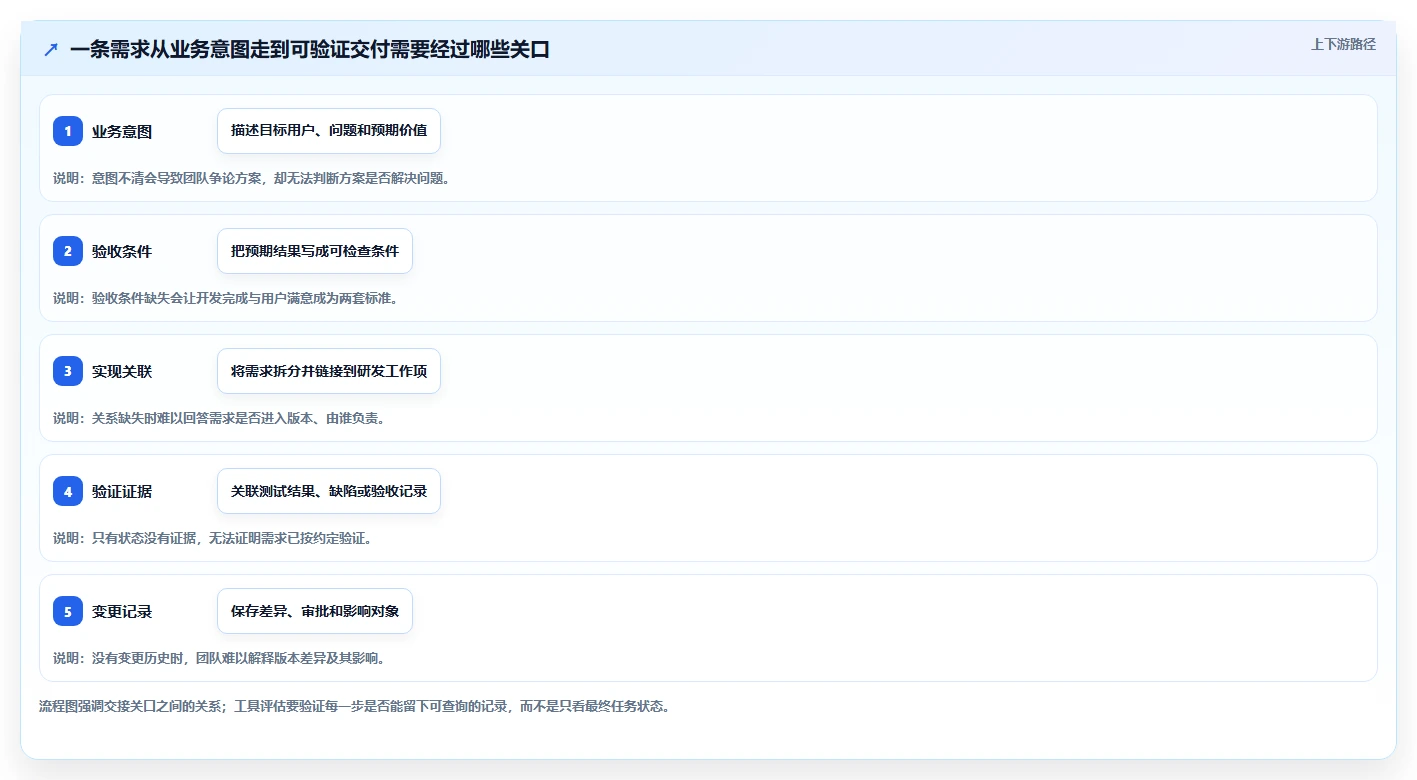This screenshot has width=1417, height=780.
Task: Click the note starting 关系缺失时难以回答需求
Action: point(219,418)
